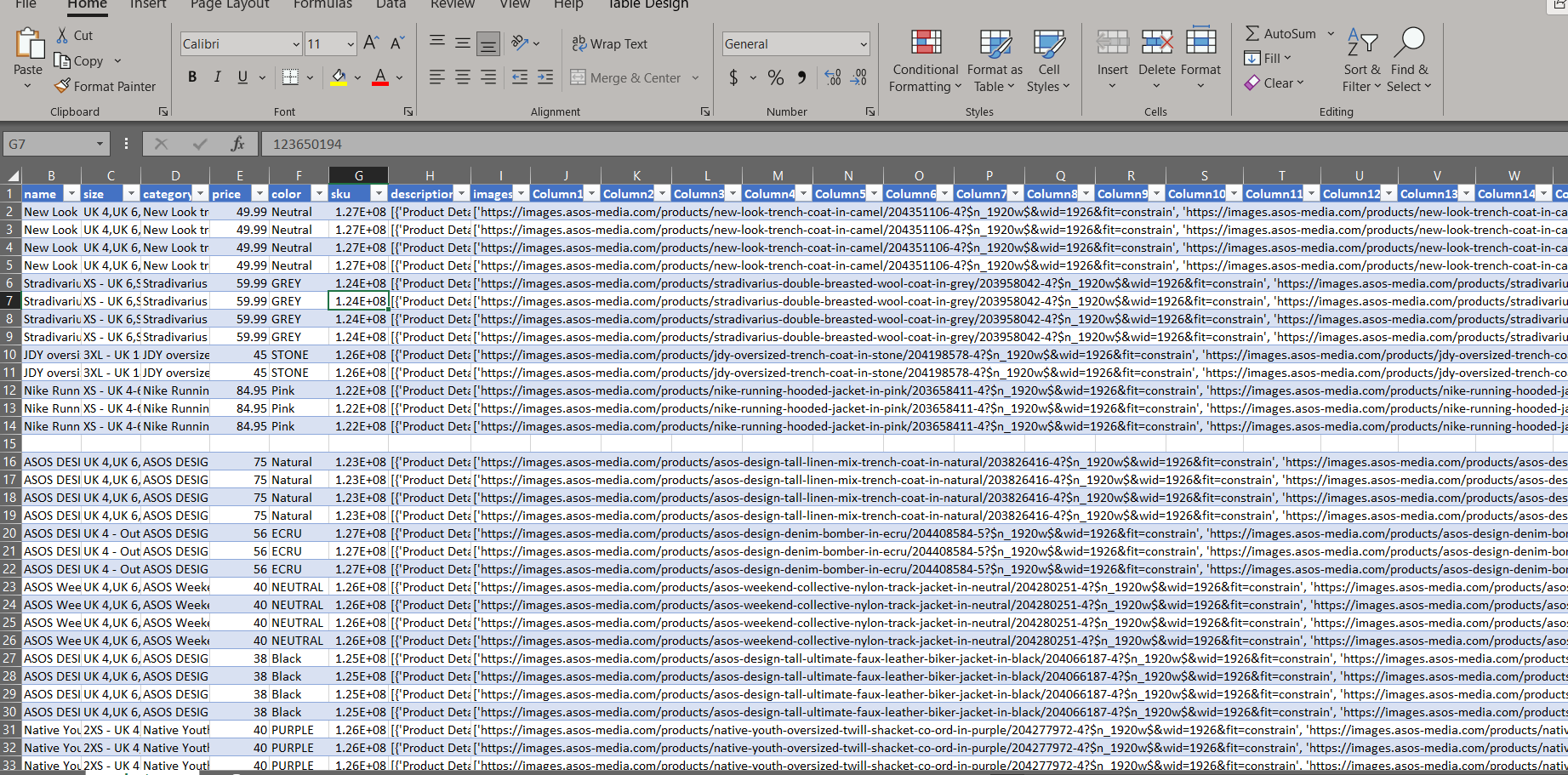
Task: Open the font name dropdown Calibri
Action: [x=296, y=44]
